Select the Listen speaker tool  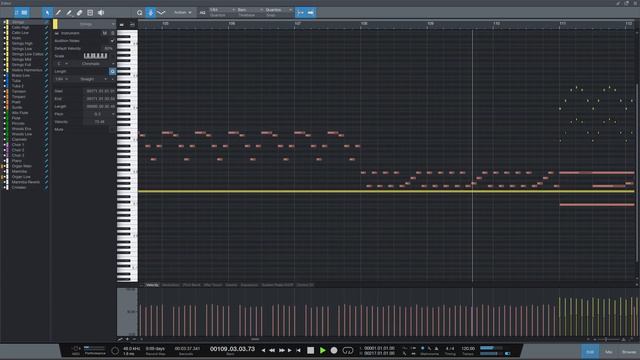[x=101, y=13]
